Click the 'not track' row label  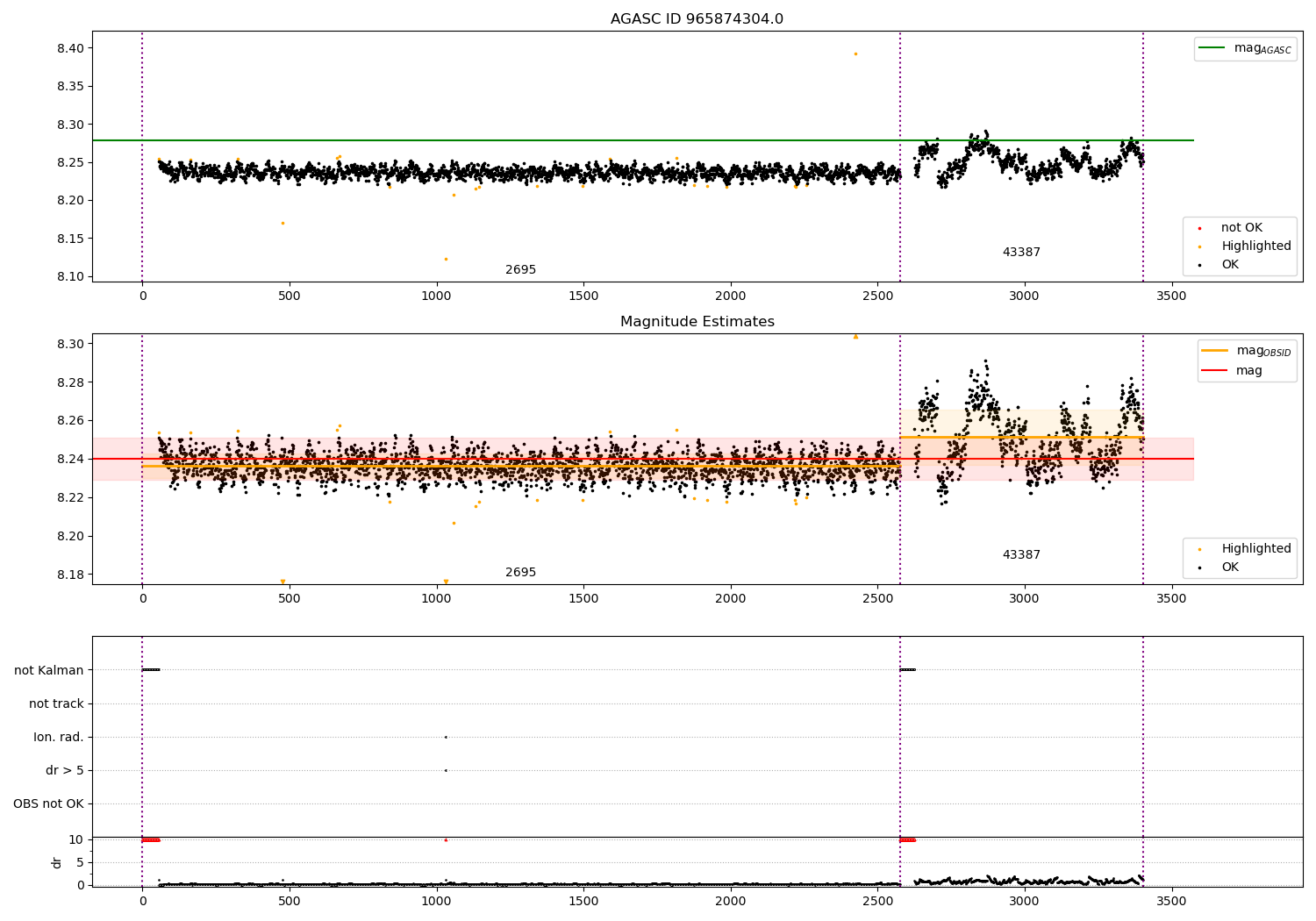[x=56, y=703]
